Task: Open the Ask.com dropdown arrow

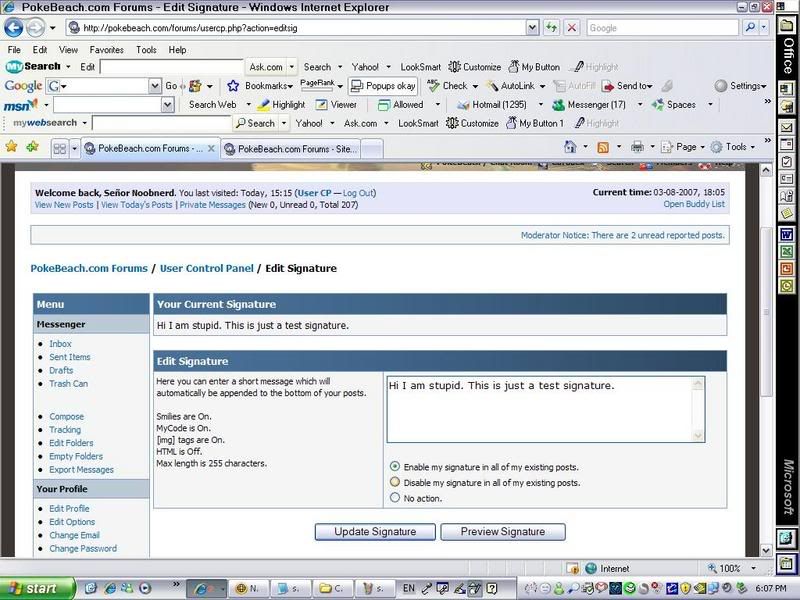Action: coord(291,67)
